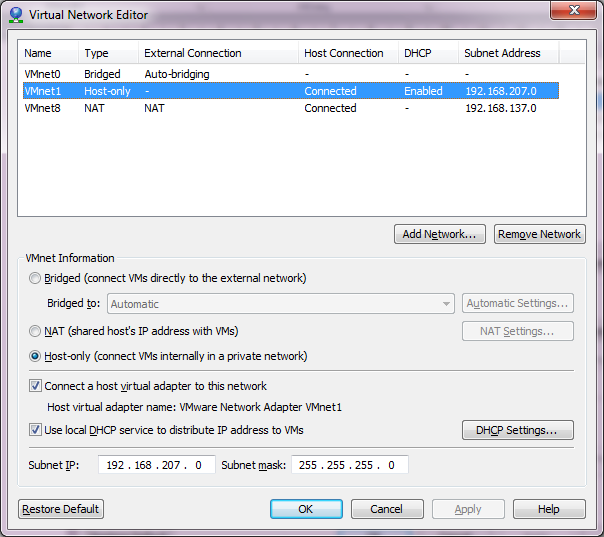
Task: Click the Enabled DHCP cell for VMnet1
Action: click(423, 91)
